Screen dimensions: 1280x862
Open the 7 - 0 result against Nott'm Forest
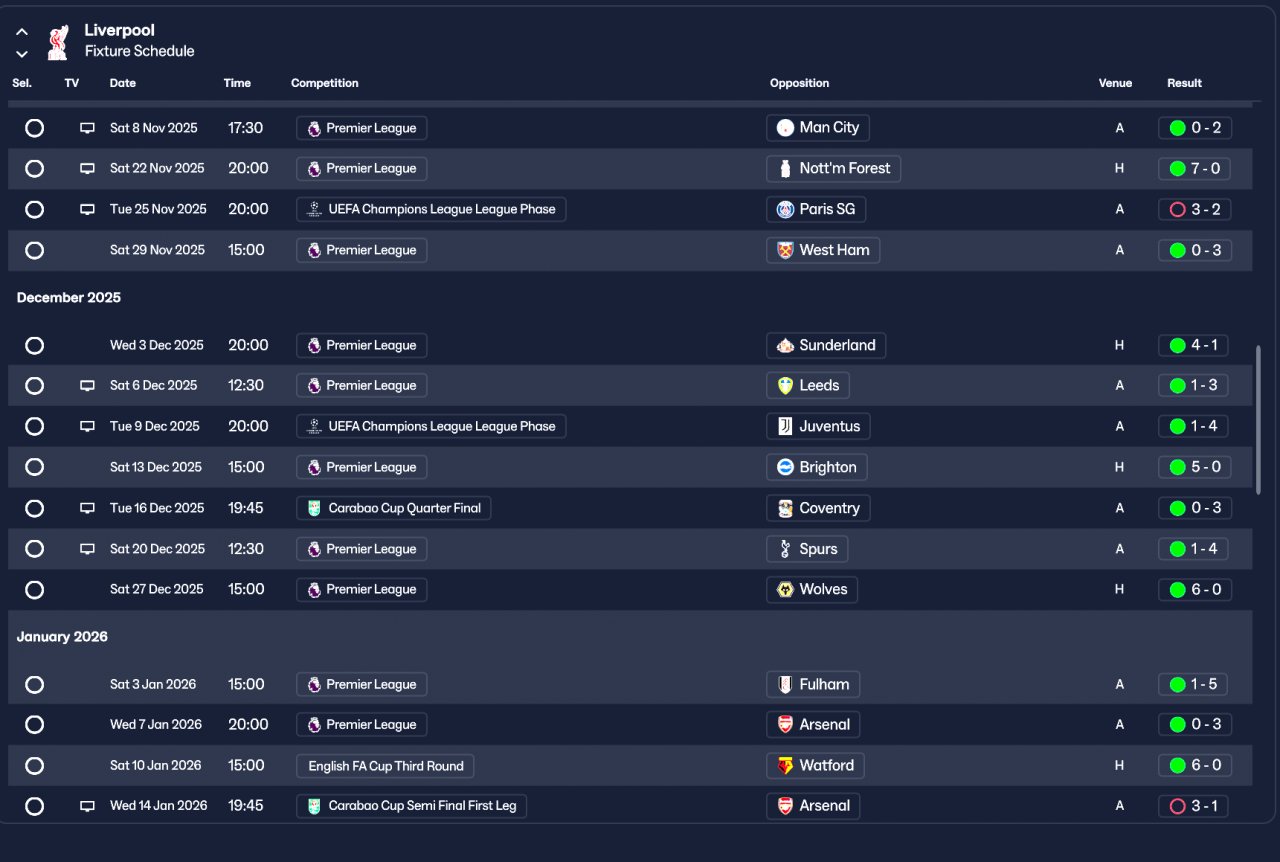coord(1204,169)
